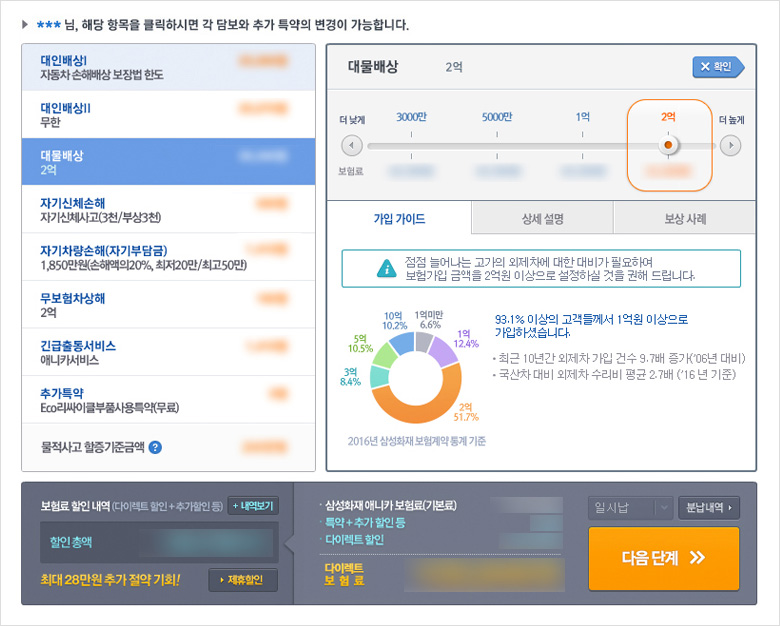Open the 분납내역 installment details

pos(708,508)
